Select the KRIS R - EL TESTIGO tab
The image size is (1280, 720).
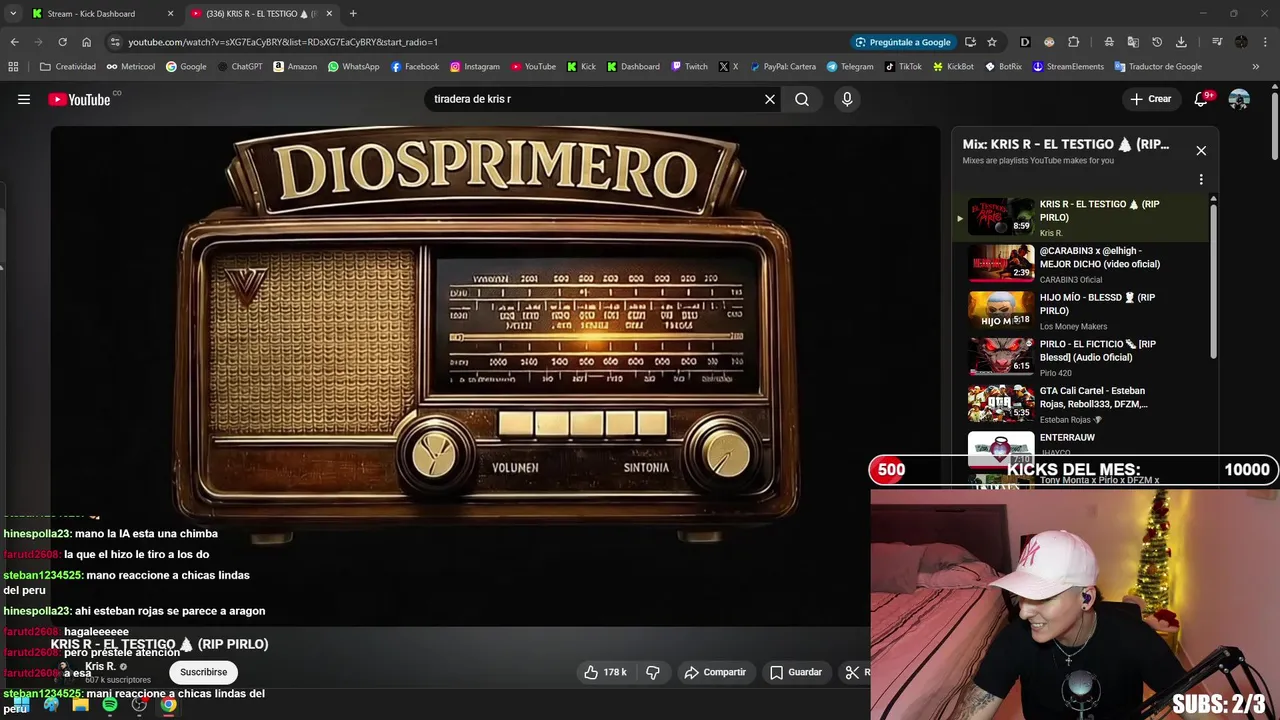262,14
